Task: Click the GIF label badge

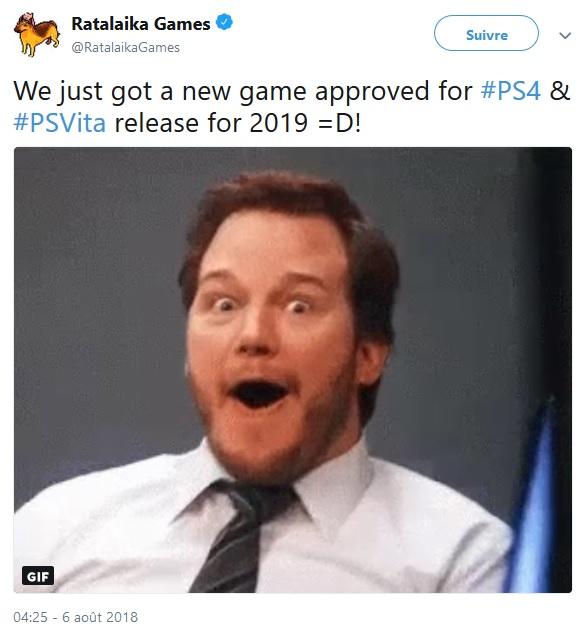Action: (38, 576)
